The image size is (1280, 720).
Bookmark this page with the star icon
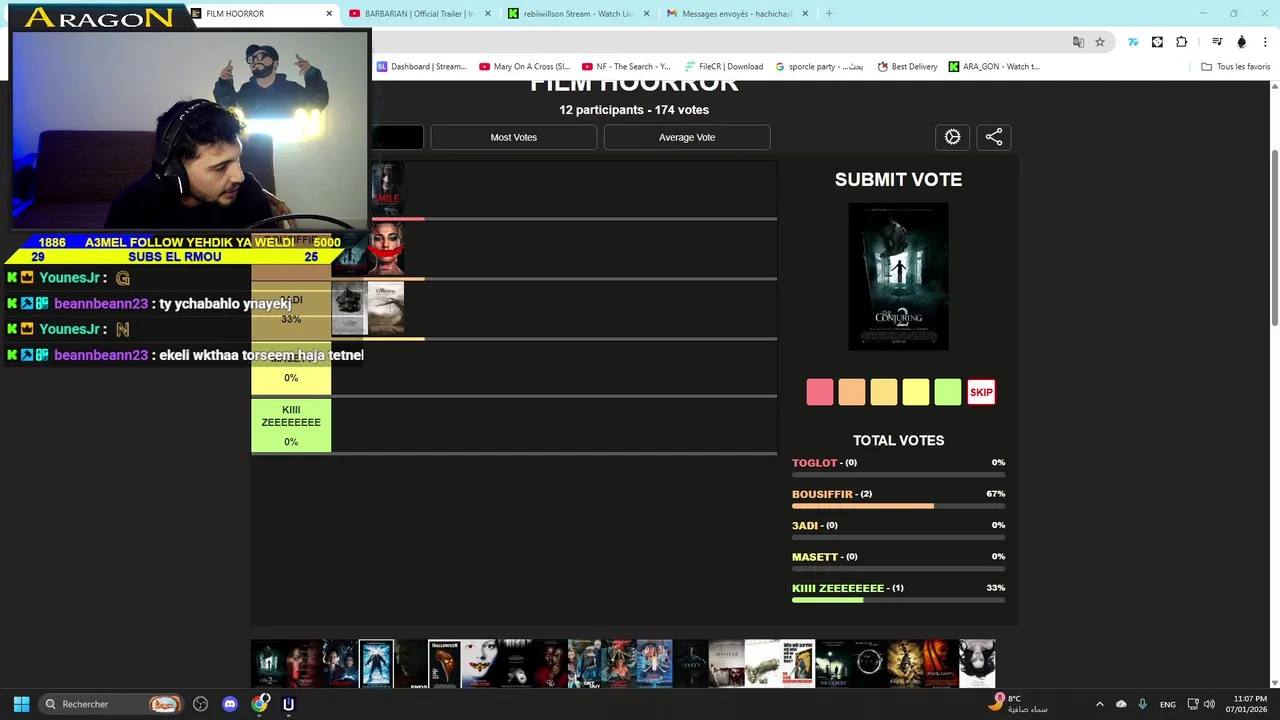pyautogui.click(x=1100, y=42)
